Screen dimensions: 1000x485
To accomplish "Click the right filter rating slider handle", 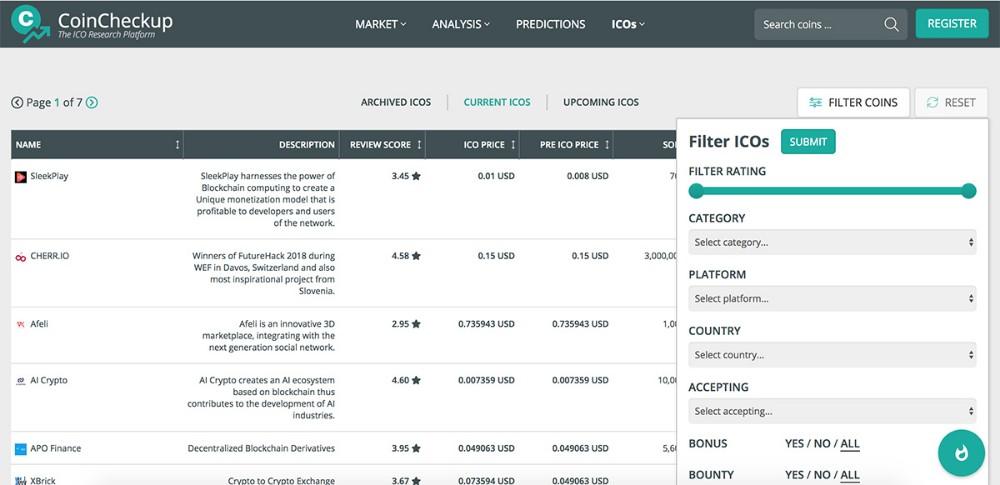I will [x=969, y=191].
